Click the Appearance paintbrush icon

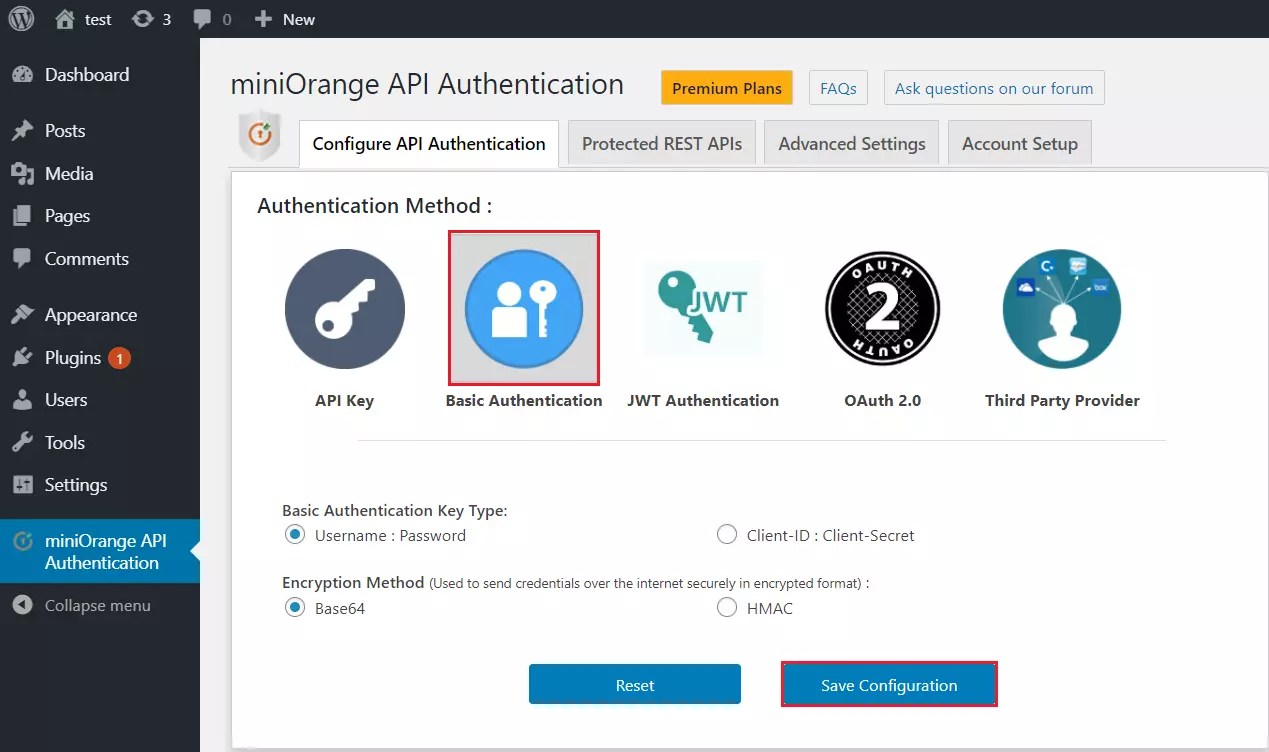tap(22, 315)
